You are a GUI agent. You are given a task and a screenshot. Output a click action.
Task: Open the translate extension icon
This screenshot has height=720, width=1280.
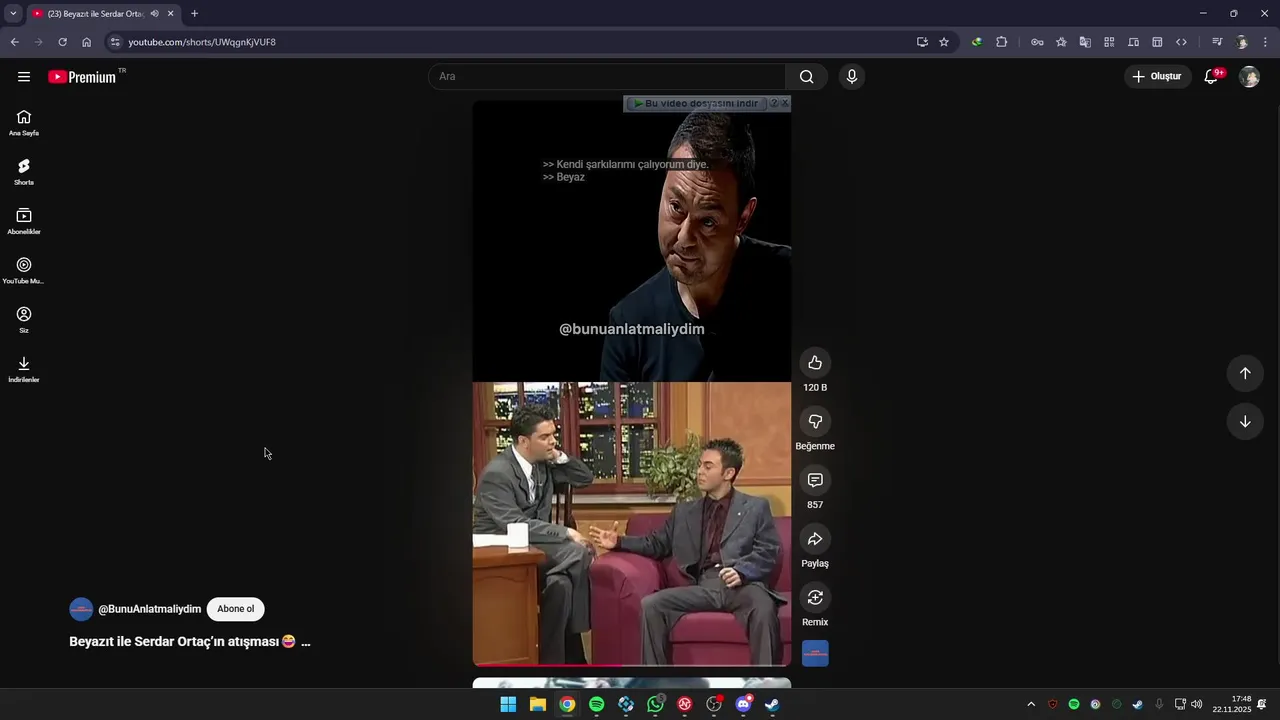[1085, 42]
